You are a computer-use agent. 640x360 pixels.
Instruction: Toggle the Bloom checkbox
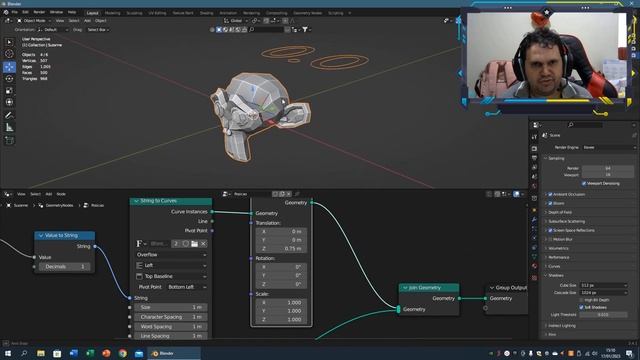(x=550, y=203)
